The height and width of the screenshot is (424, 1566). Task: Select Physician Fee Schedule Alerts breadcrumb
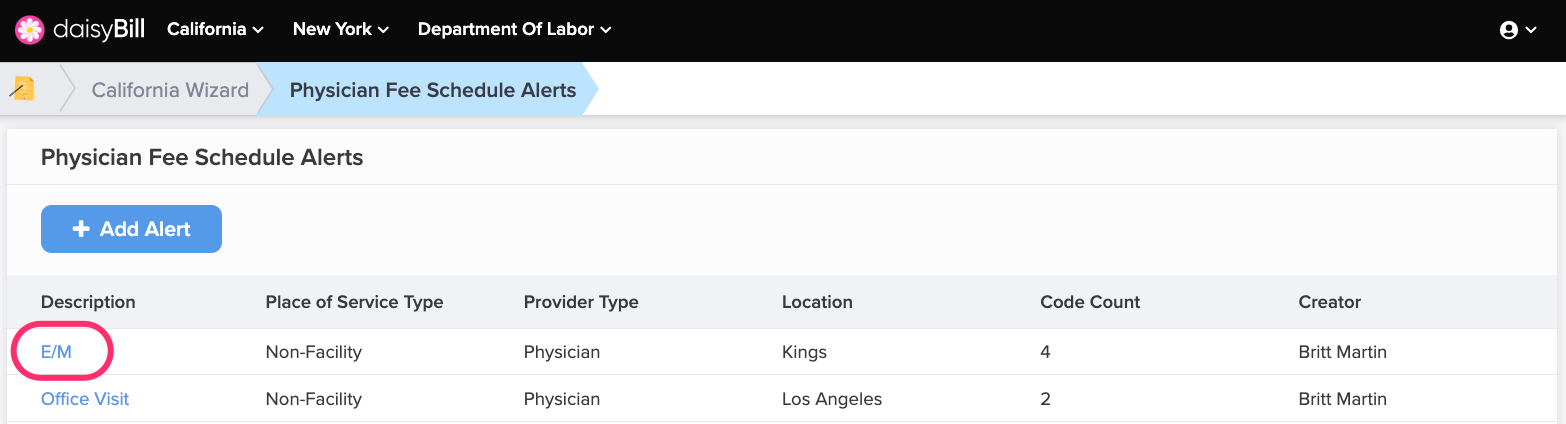pos(433,90)
